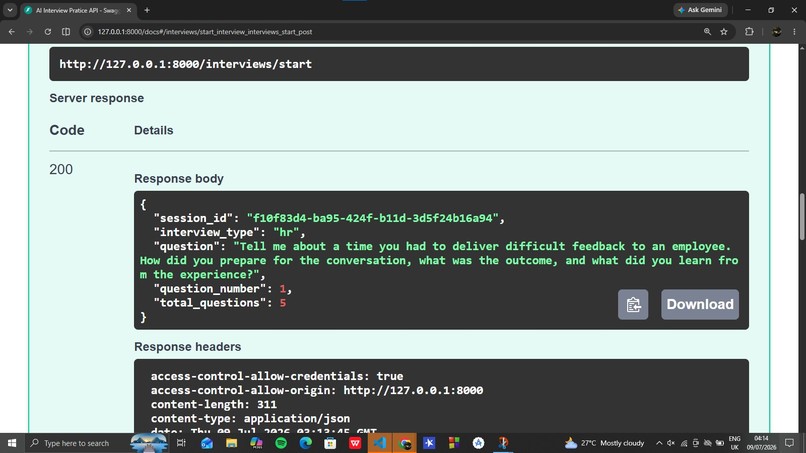Click the content-length: 311 header
806x453 pixels.
[214, 405]
